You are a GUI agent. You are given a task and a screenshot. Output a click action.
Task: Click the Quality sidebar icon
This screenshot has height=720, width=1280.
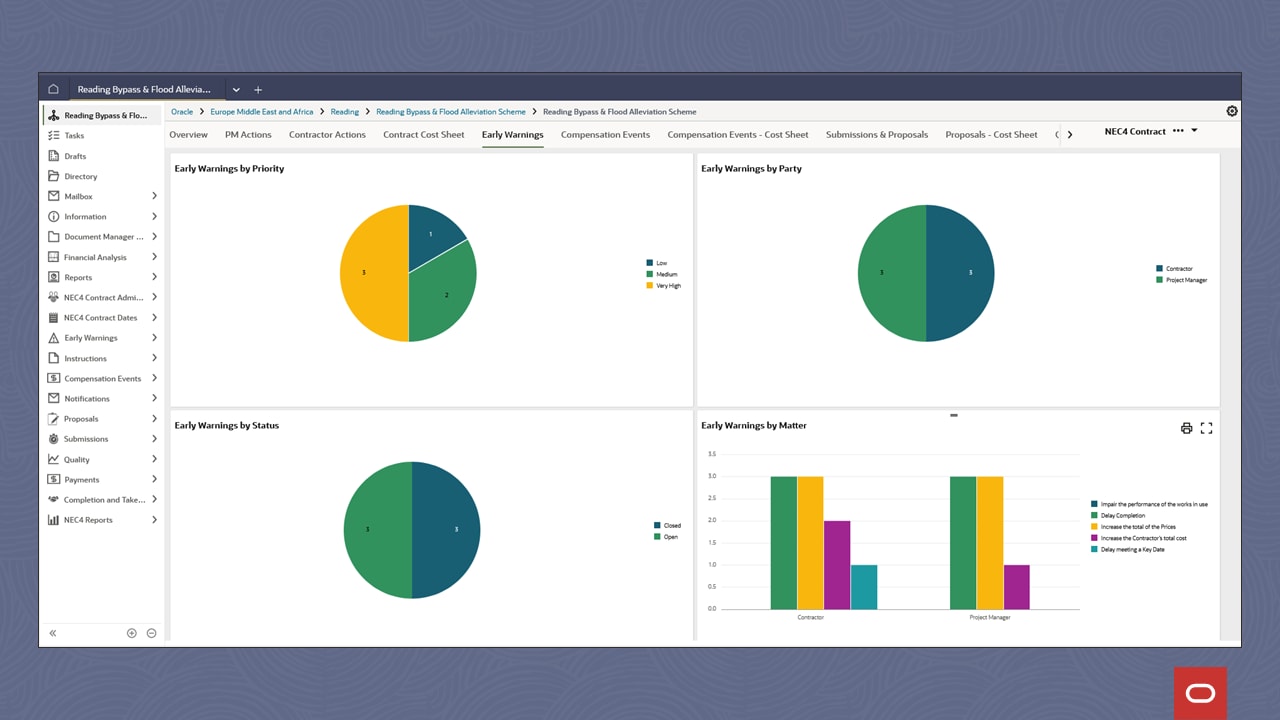click(53, 458)
